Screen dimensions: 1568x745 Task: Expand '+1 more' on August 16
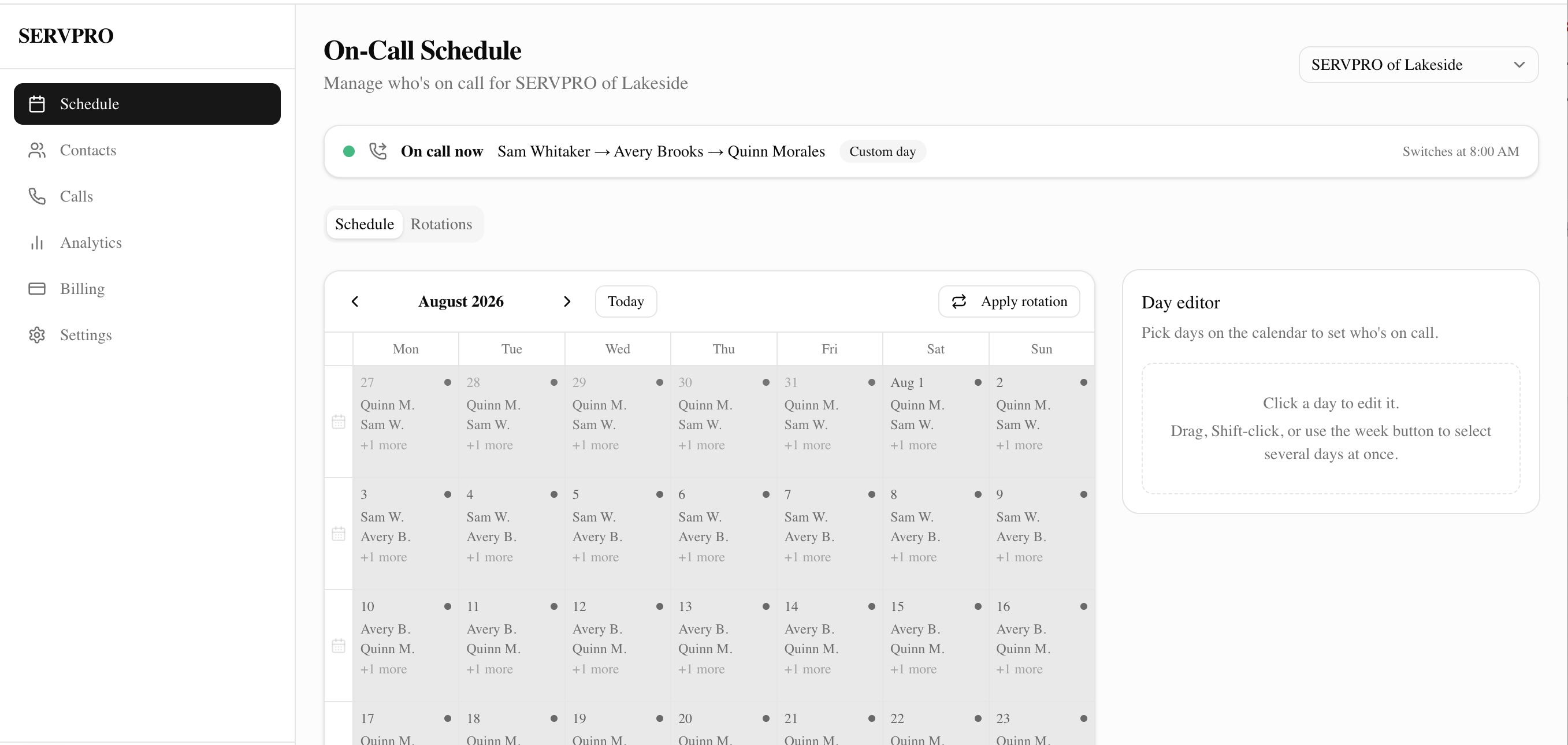click(1019, 669)
